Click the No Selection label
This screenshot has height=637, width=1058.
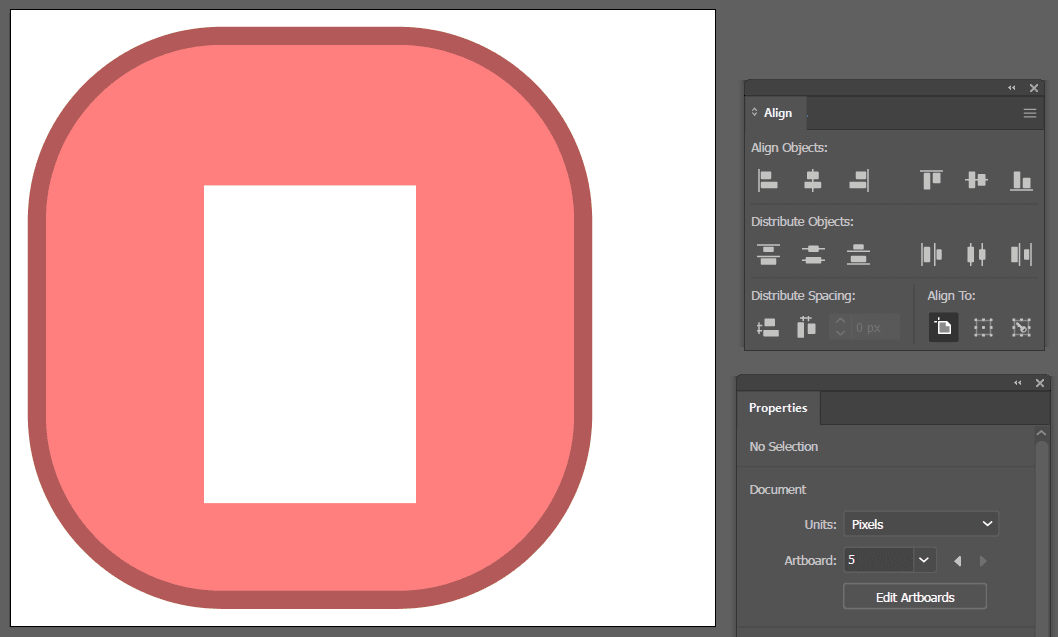(x=783, y=447)
